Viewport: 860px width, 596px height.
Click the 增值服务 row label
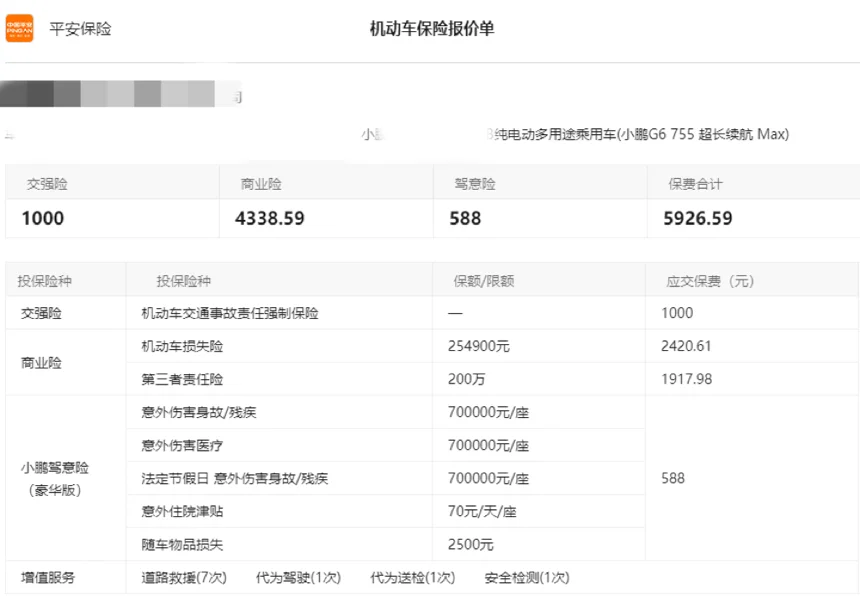[x=48, y=577]
